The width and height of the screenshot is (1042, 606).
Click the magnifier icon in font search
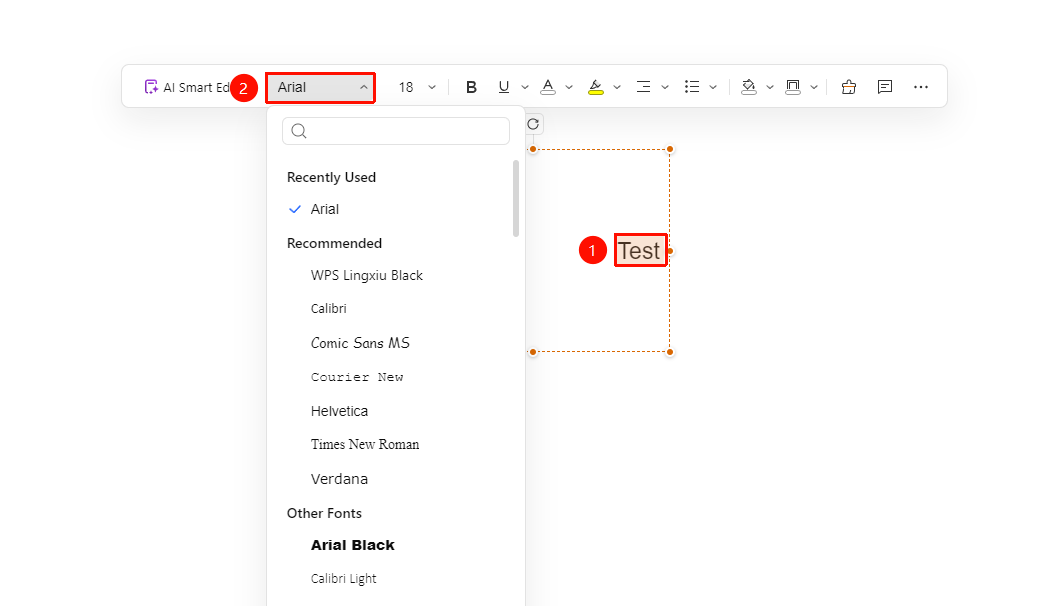299,131
